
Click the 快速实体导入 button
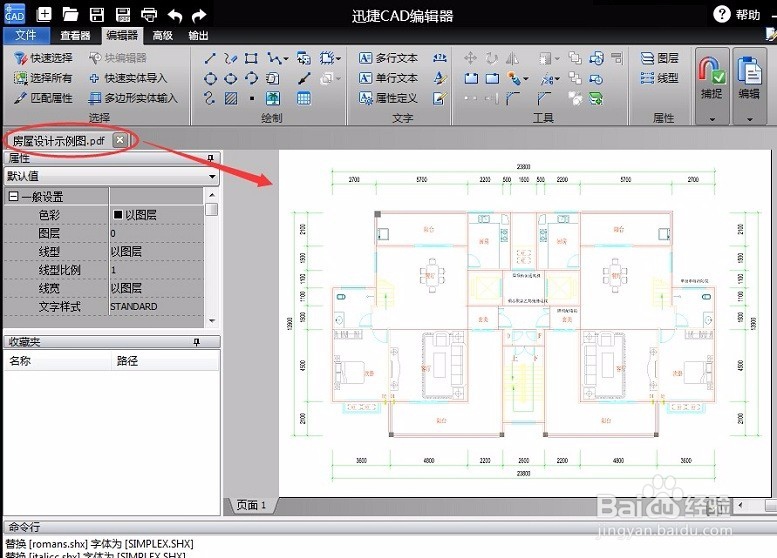[x=128, y=78]
